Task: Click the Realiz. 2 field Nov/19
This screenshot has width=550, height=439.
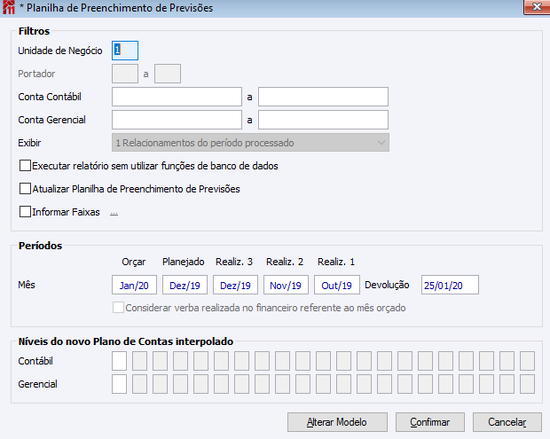Action: tap(286, 285)
